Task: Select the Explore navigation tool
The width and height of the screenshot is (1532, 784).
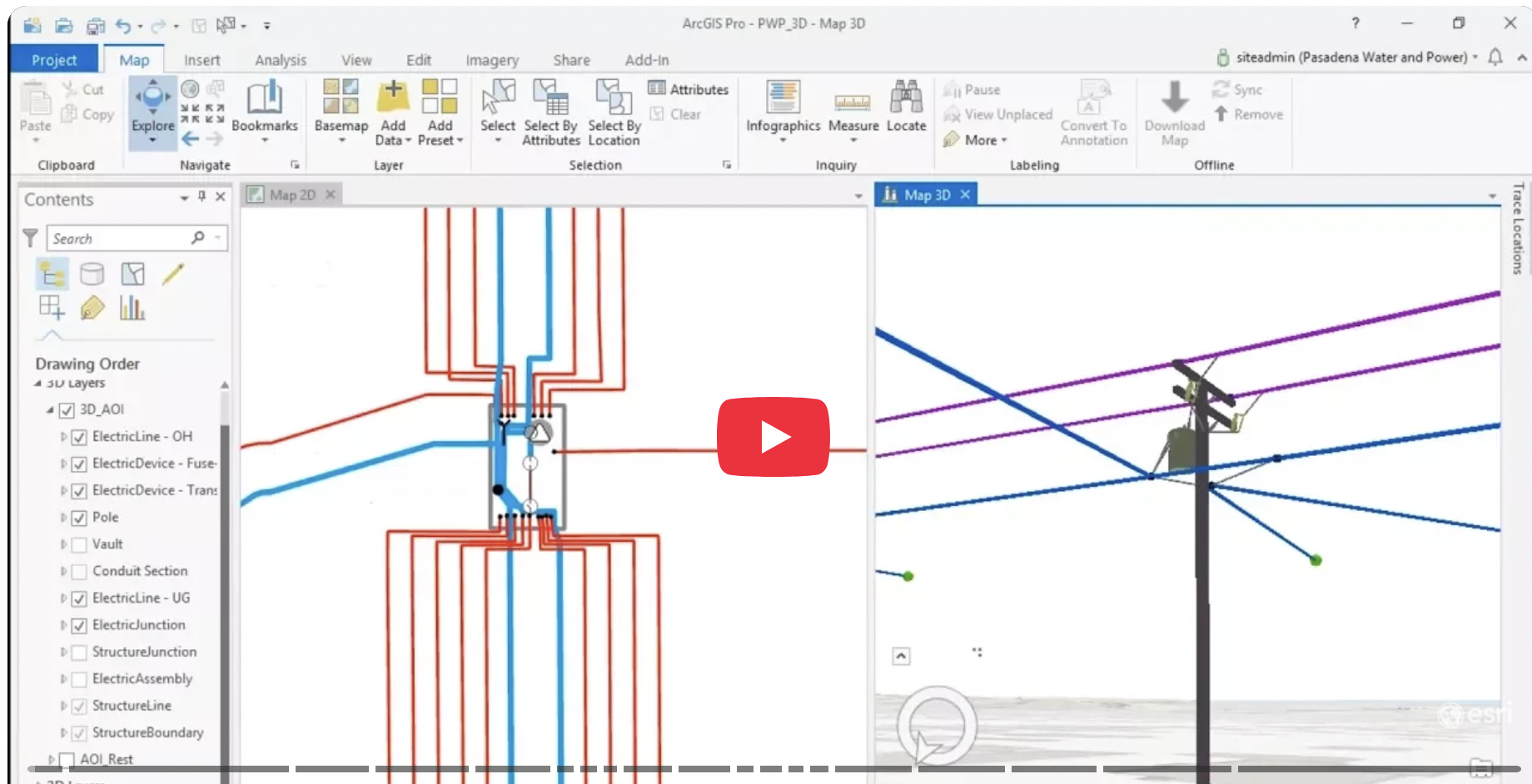Action: tap(153, 100)
